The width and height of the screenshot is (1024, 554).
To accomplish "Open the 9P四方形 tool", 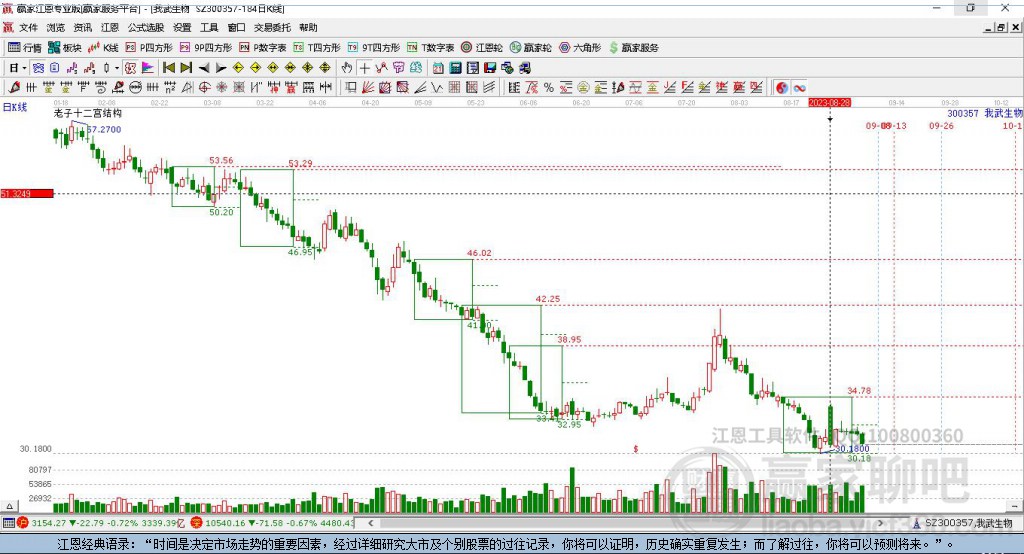I will pos(206,48).
